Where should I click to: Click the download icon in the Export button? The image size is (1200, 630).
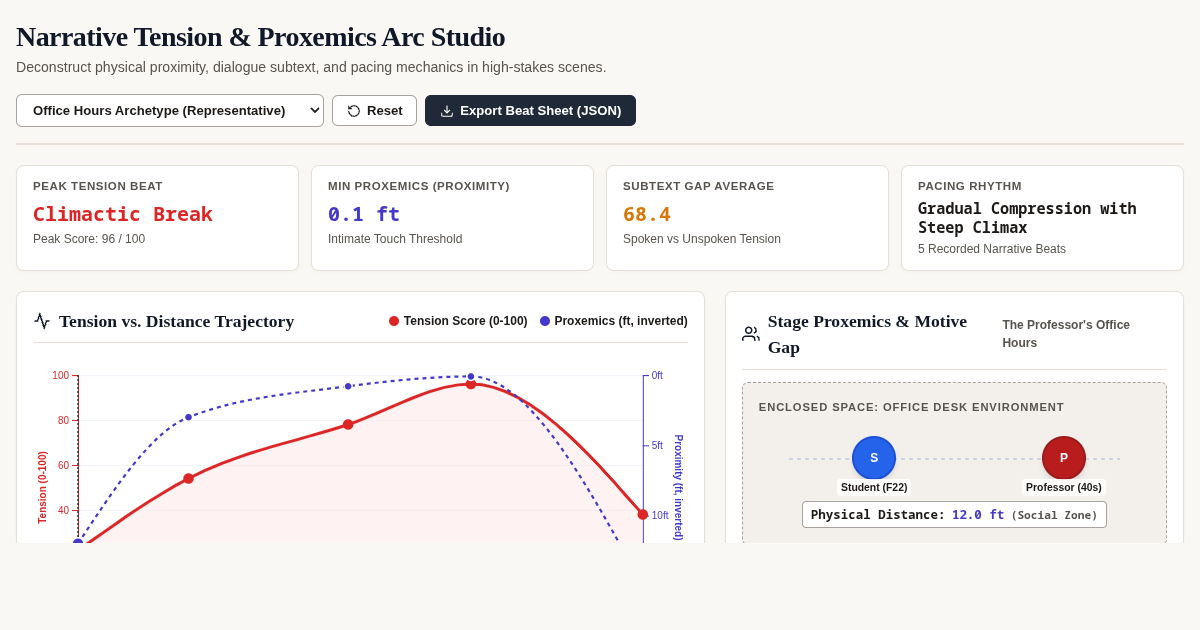[x=447, y=111]
